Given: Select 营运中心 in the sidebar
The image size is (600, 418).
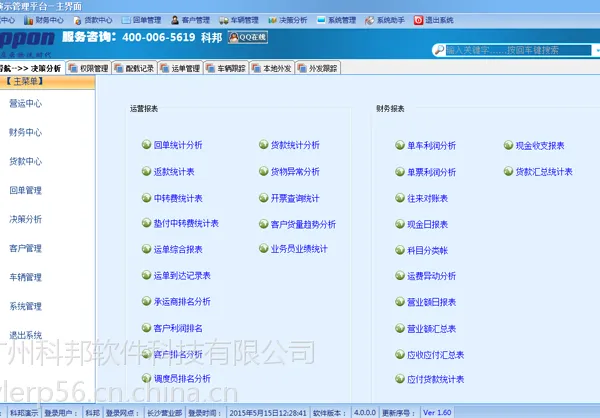Looking at the screenshot, I should [26, 103].
